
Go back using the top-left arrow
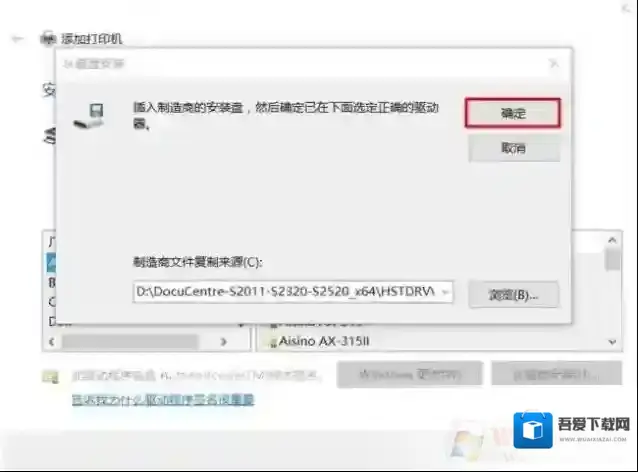click(x=17, y=39)
